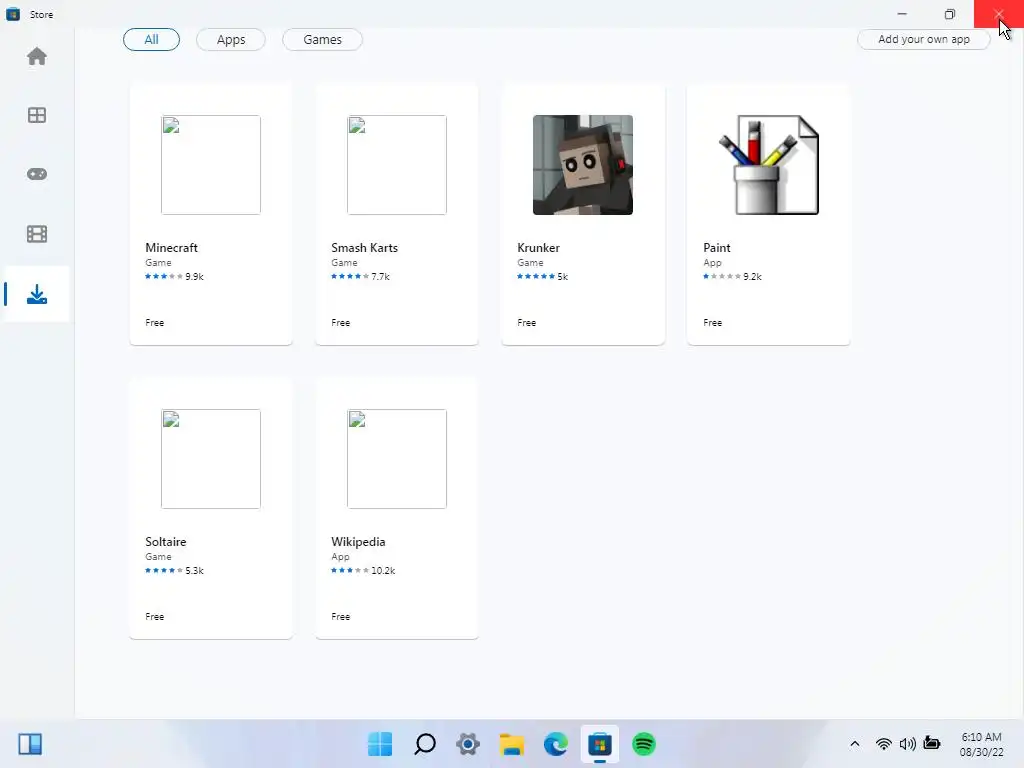1024x768 pixels.
Task: Click the Add your own app button
Action: [x=923, y=39]
